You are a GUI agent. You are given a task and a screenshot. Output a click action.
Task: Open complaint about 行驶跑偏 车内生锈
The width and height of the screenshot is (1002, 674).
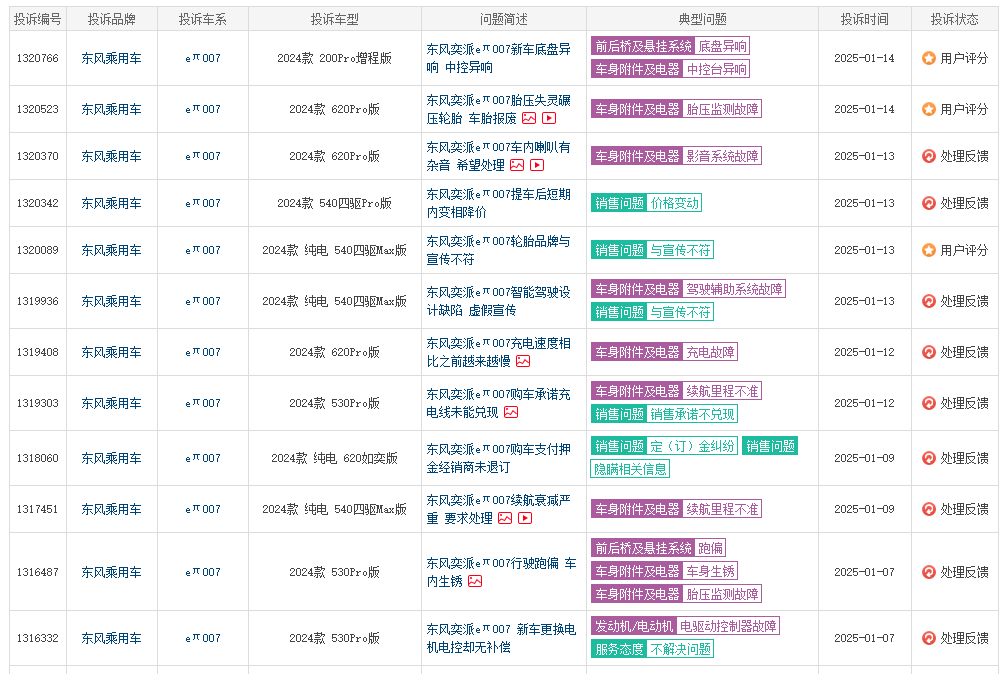501,572
